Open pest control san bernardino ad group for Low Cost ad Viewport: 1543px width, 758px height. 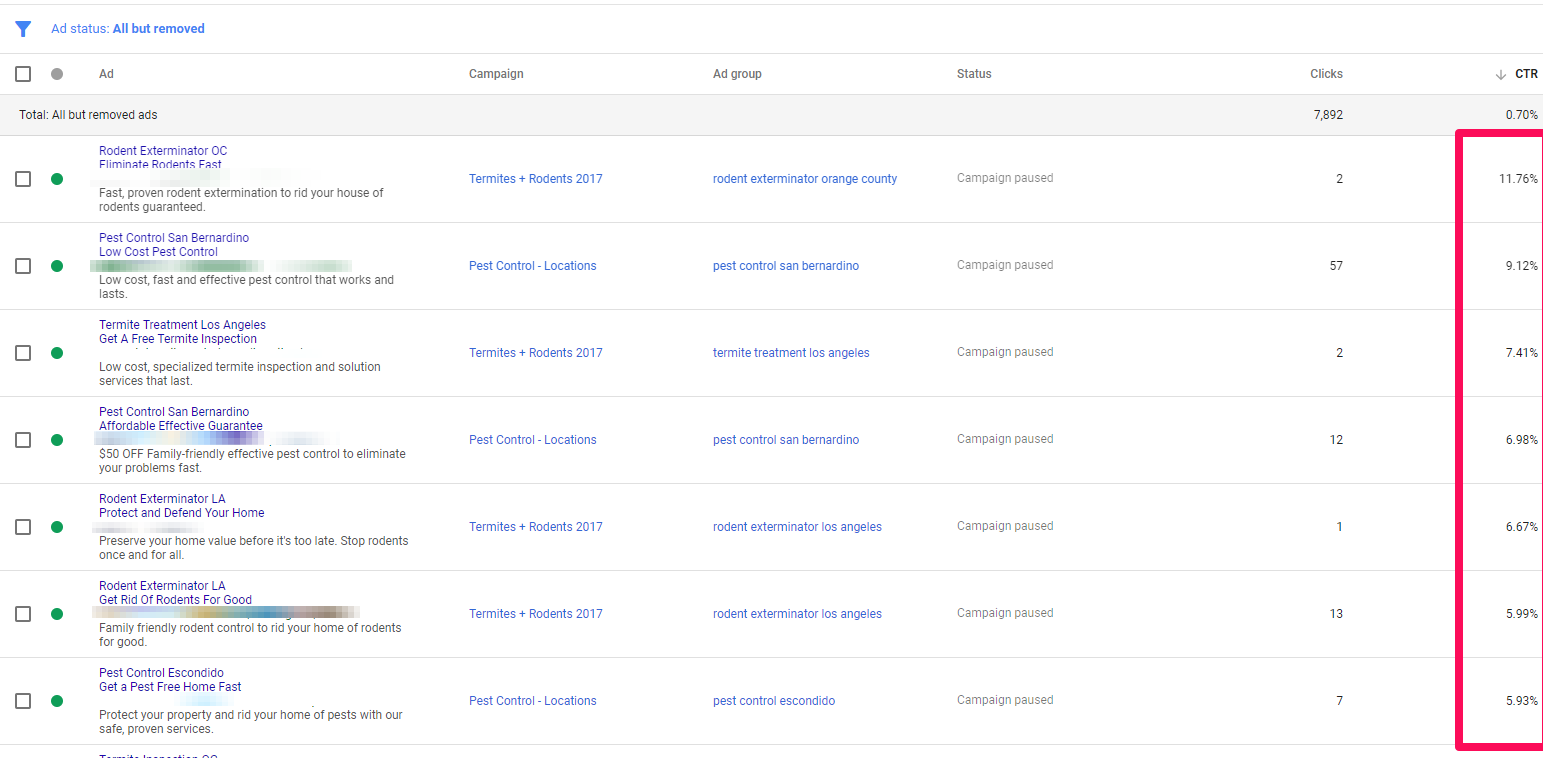point(786,266)
